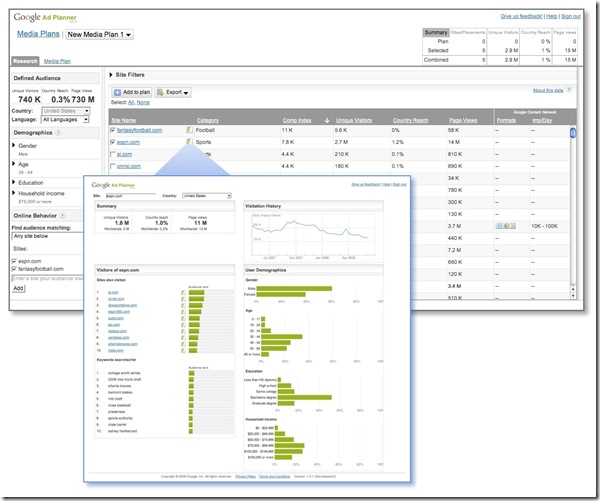Click third ad format icon in 3.7 M row

pyautogui.click(x=513, y=226)
